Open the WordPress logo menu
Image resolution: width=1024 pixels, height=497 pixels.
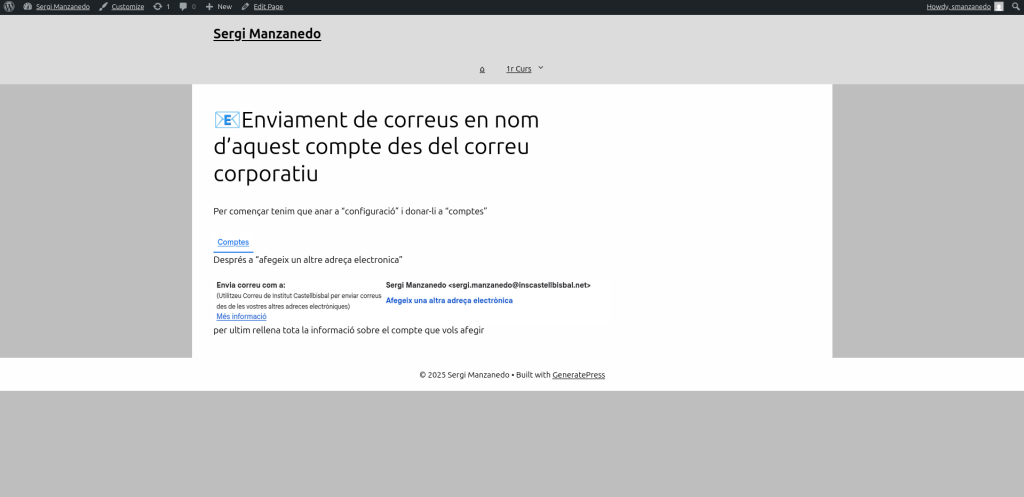click(9, 6)
